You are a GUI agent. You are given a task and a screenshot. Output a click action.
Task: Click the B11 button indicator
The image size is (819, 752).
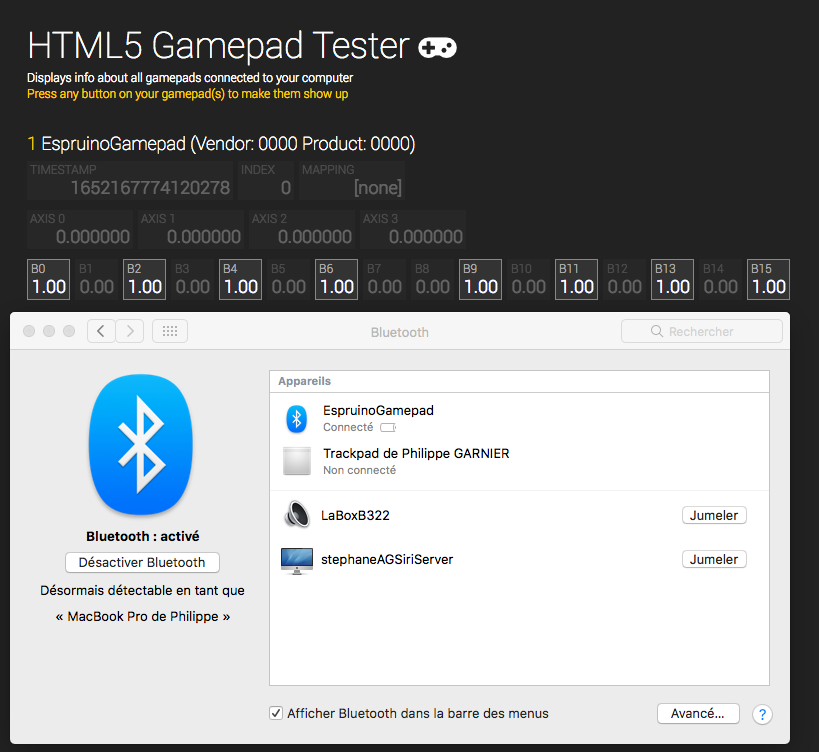577,279
